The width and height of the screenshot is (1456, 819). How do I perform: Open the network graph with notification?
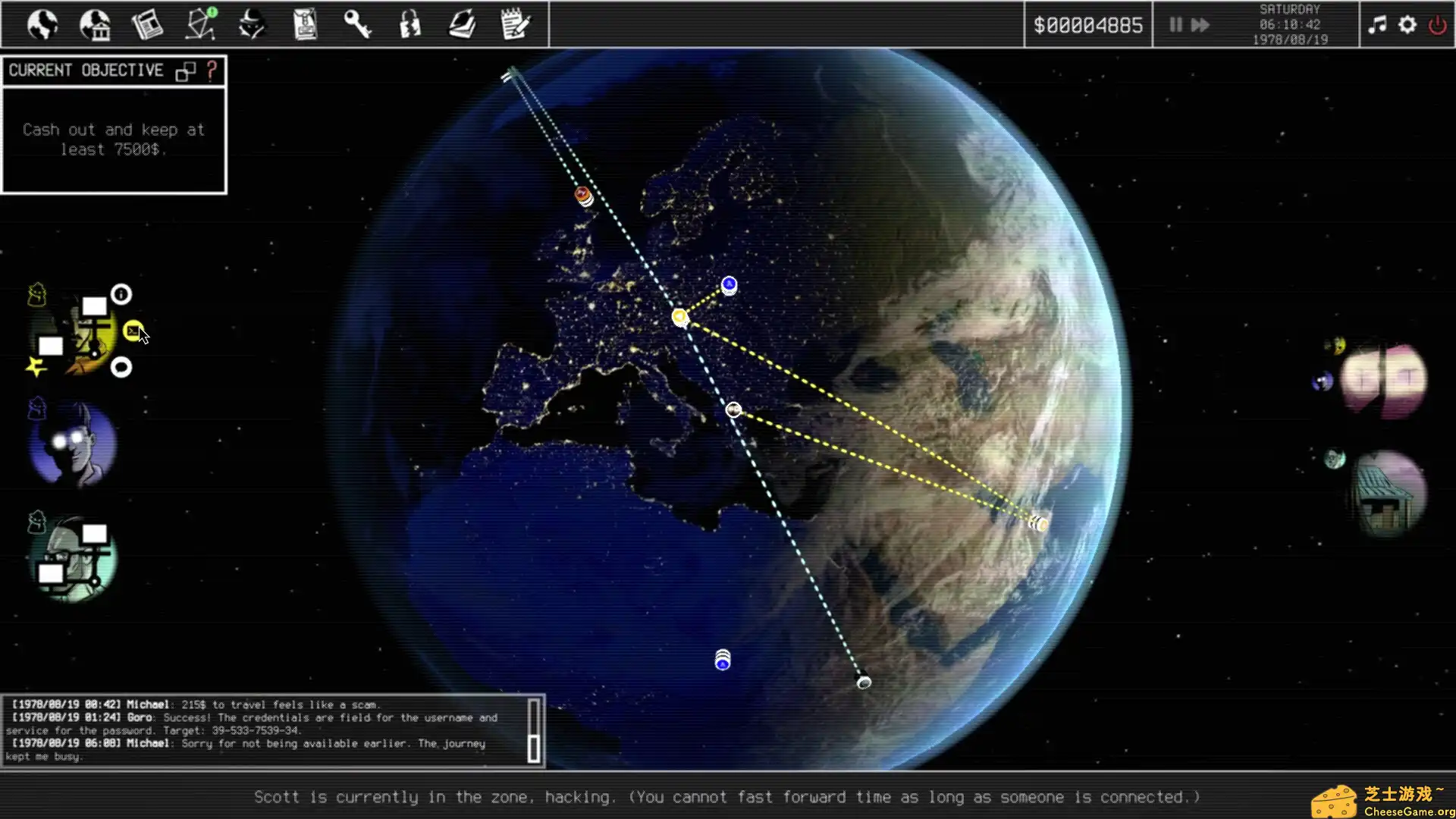201,24
